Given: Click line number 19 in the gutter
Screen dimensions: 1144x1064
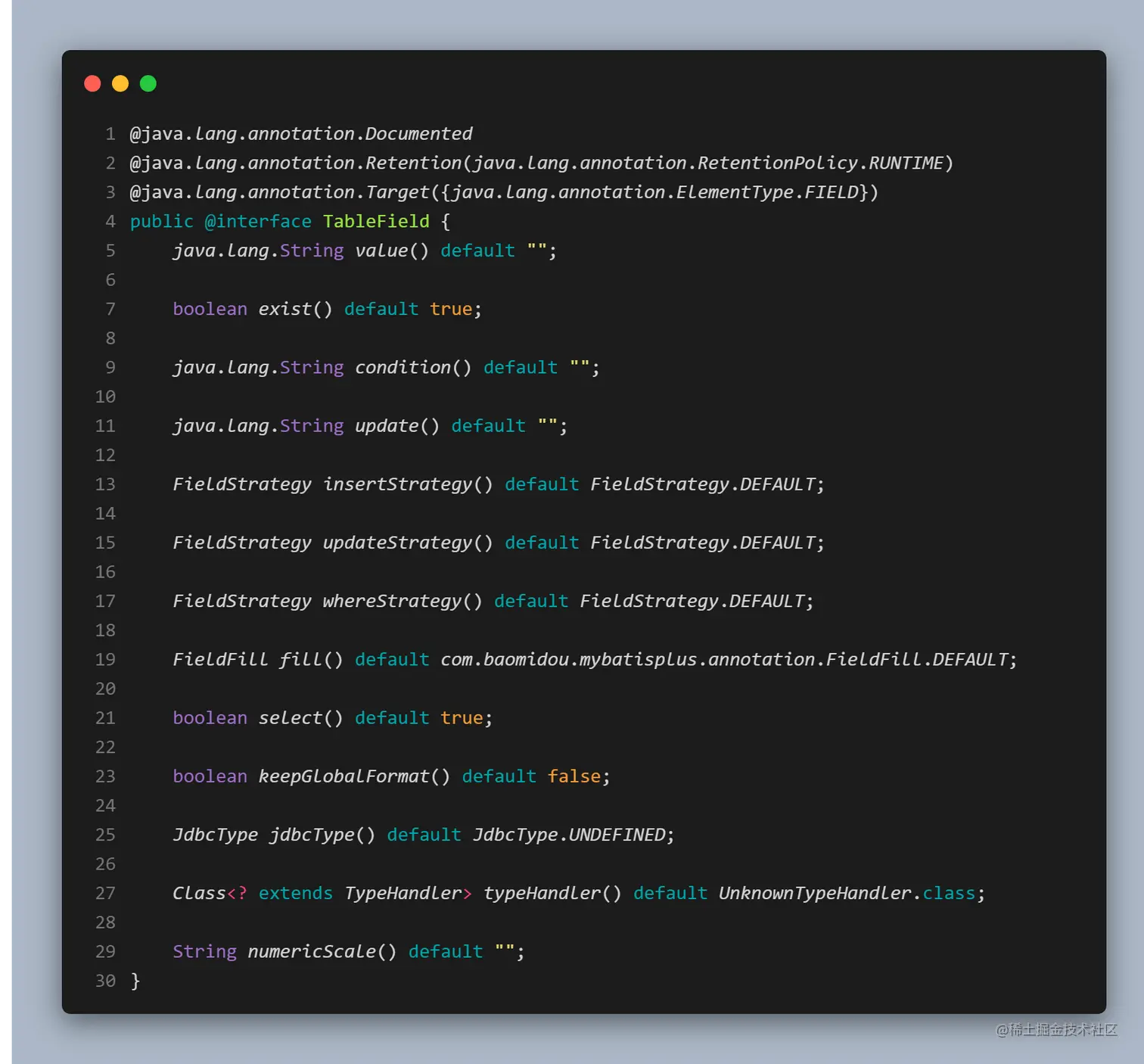Looking at the screenshot, I should (105, 659).
